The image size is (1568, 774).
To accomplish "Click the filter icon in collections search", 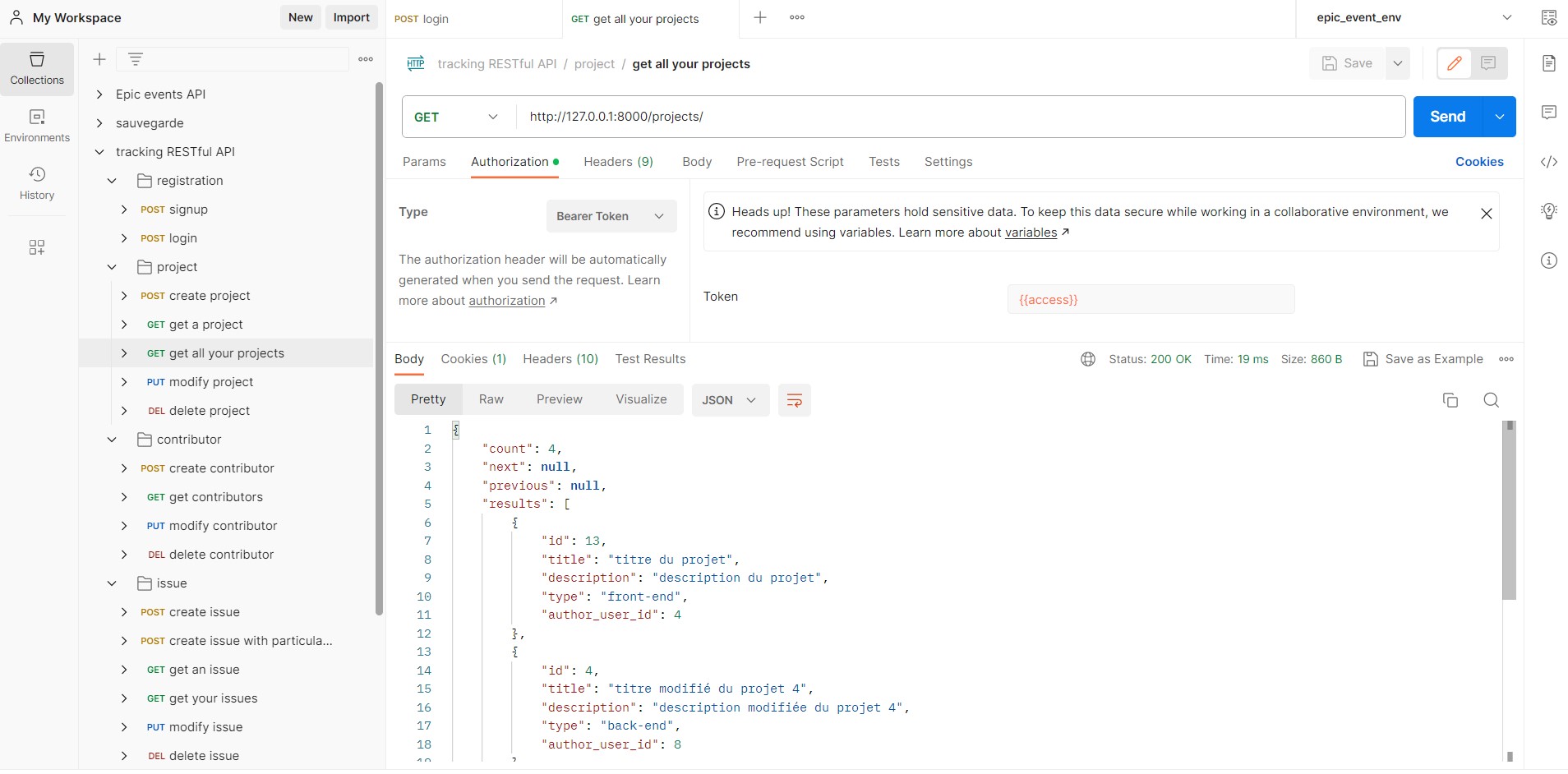I will pyautogui.click(x=136, y=59).
